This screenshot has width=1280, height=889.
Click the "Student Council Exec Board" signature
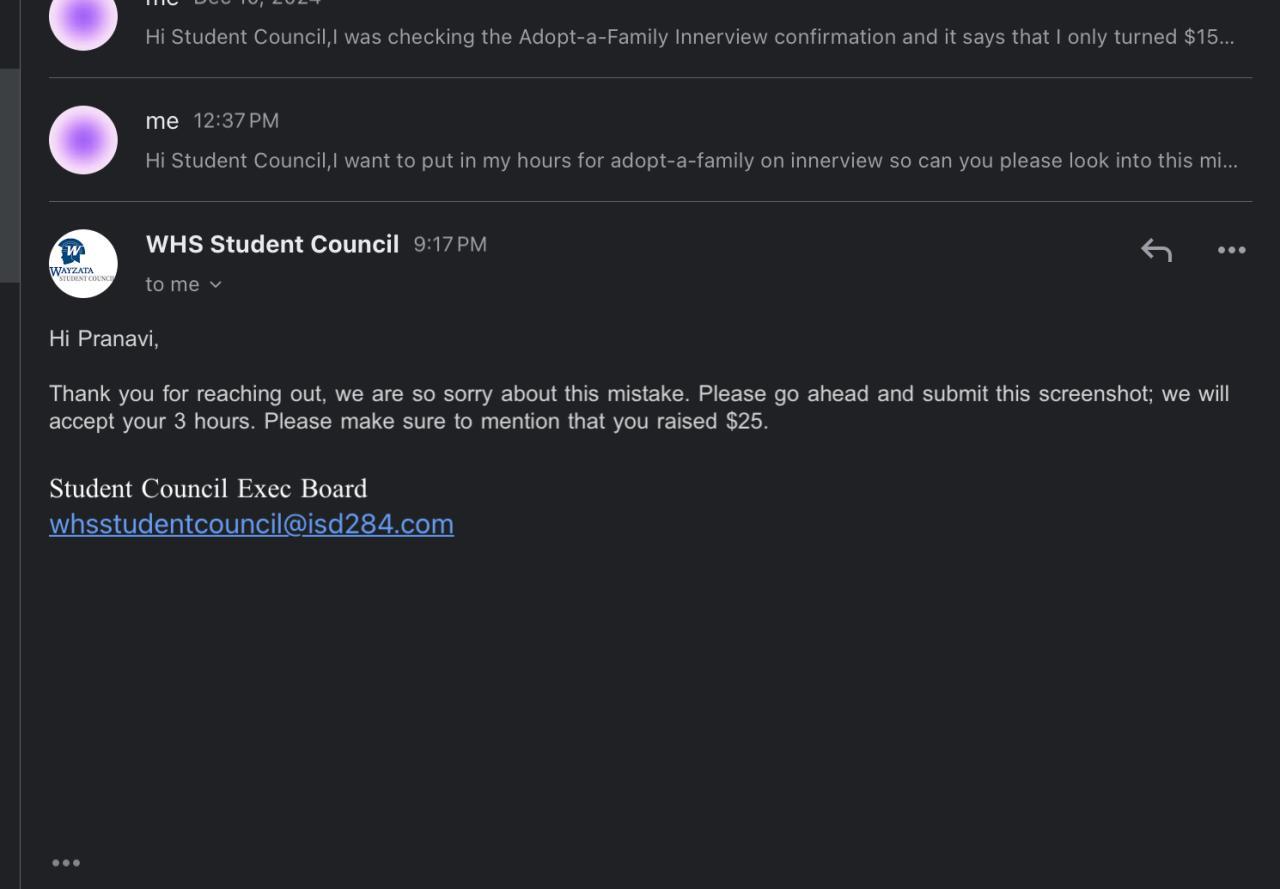point(208,489)
